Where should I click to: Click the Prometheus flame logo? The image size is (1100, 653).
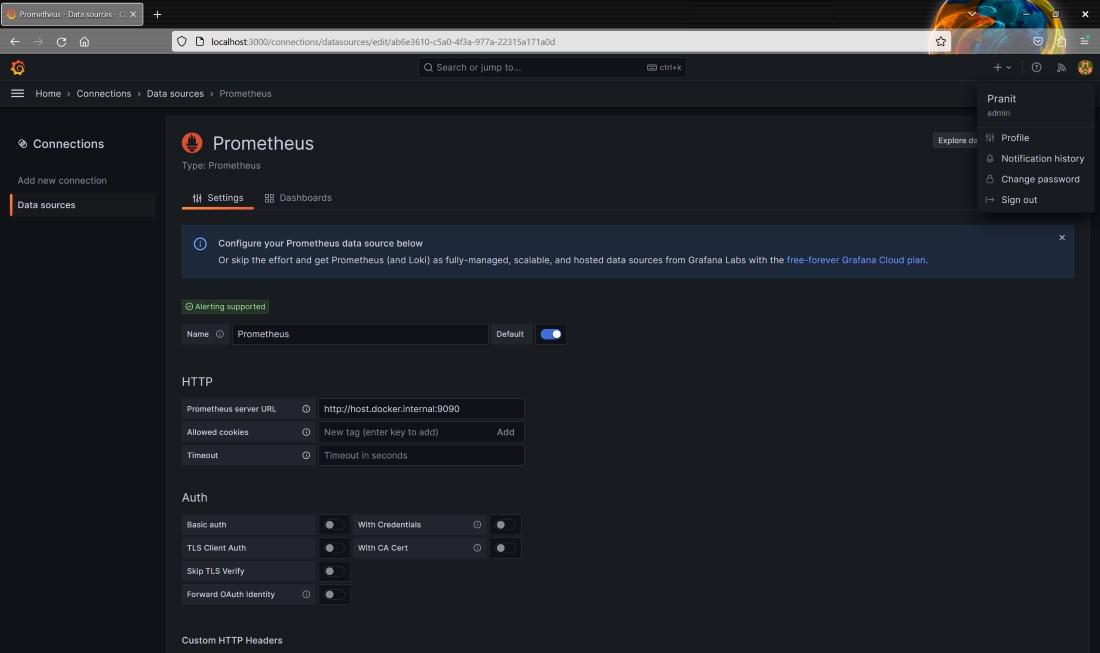192,143
